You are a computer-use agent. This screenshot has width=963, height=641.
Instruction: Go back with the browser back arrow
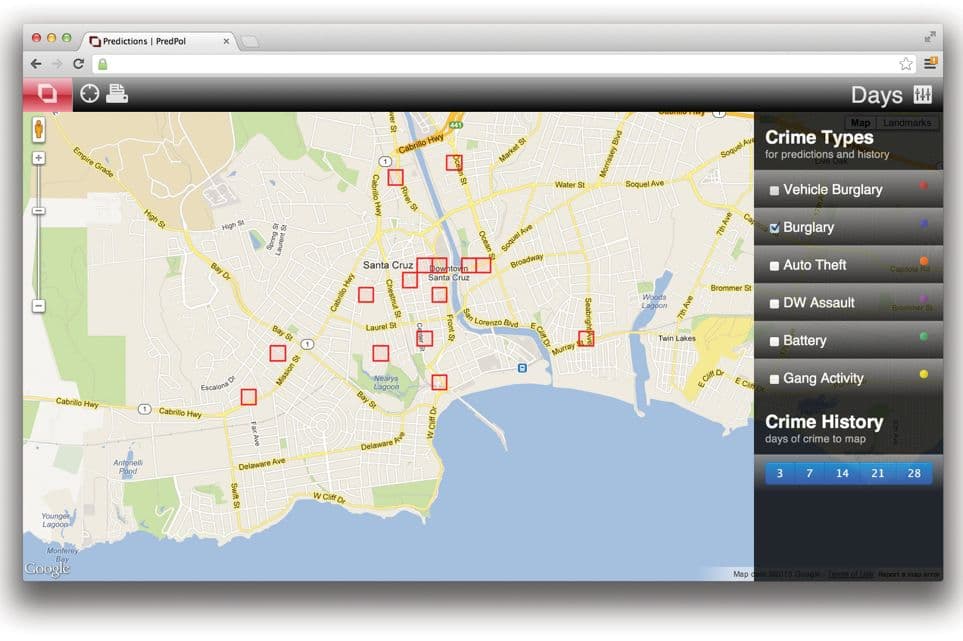[36, 64]
